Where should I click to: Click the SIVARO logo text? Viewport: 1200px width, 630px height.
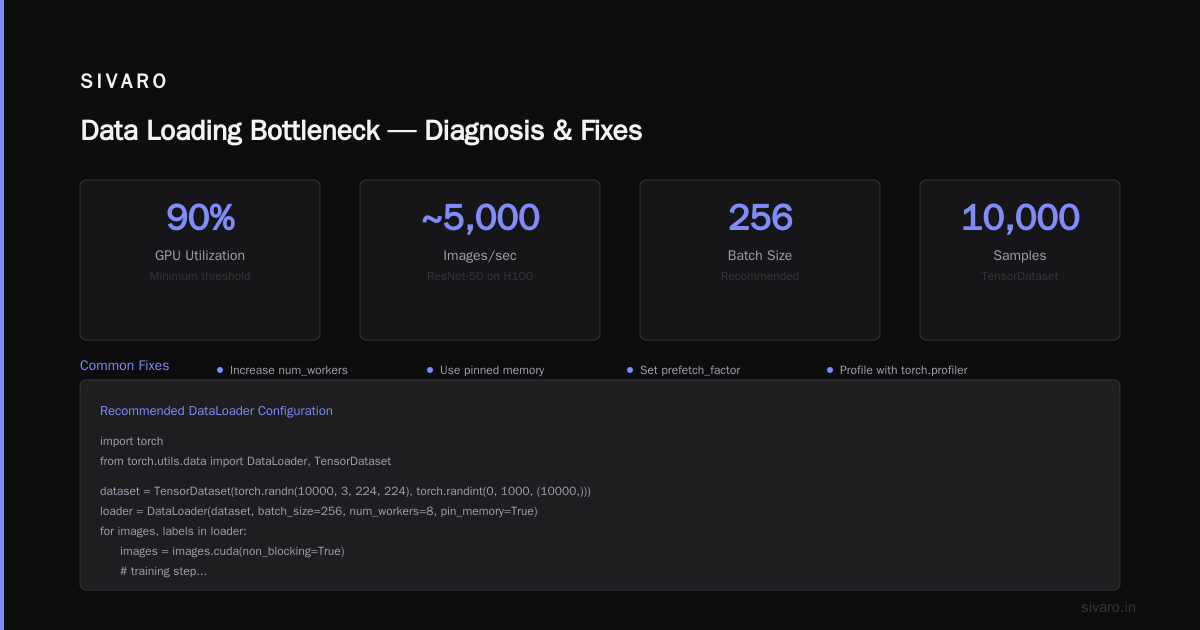[124, 82]
